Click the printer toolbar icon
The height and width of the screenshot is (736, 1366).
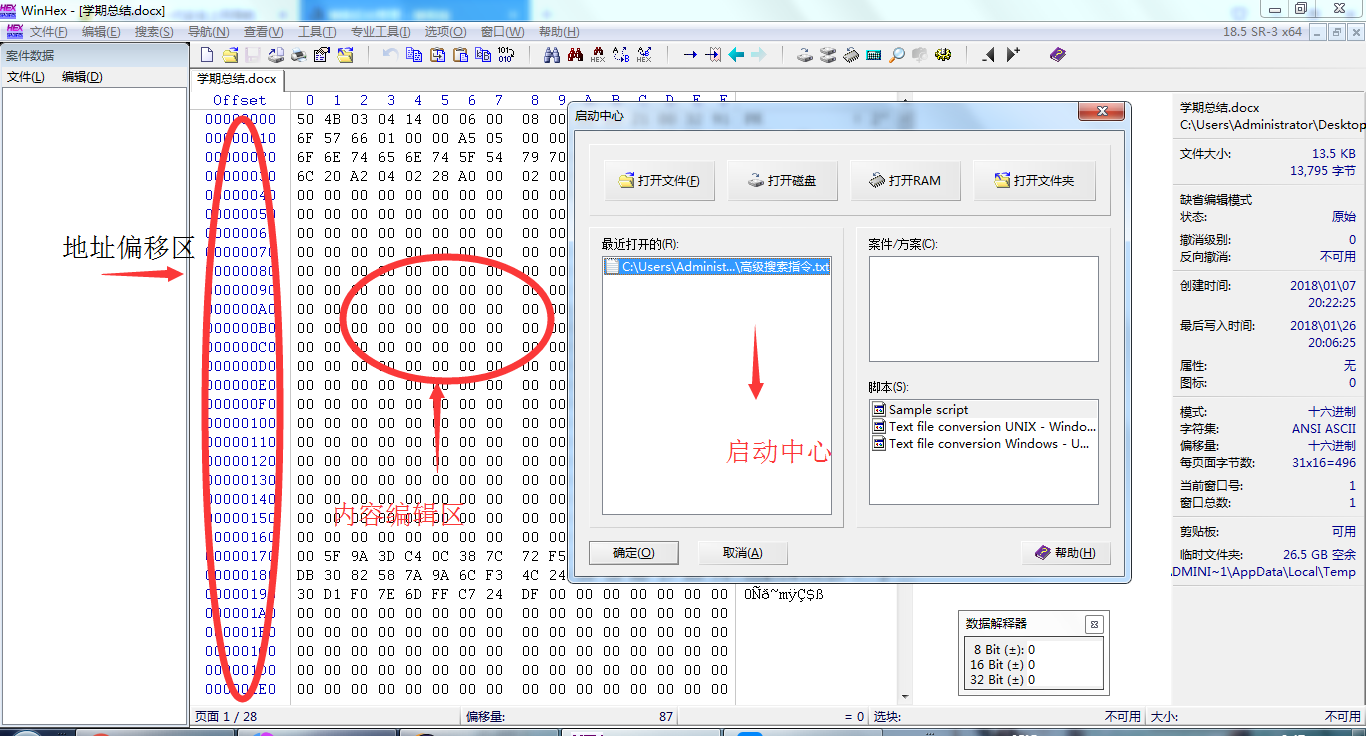point(298,55)
